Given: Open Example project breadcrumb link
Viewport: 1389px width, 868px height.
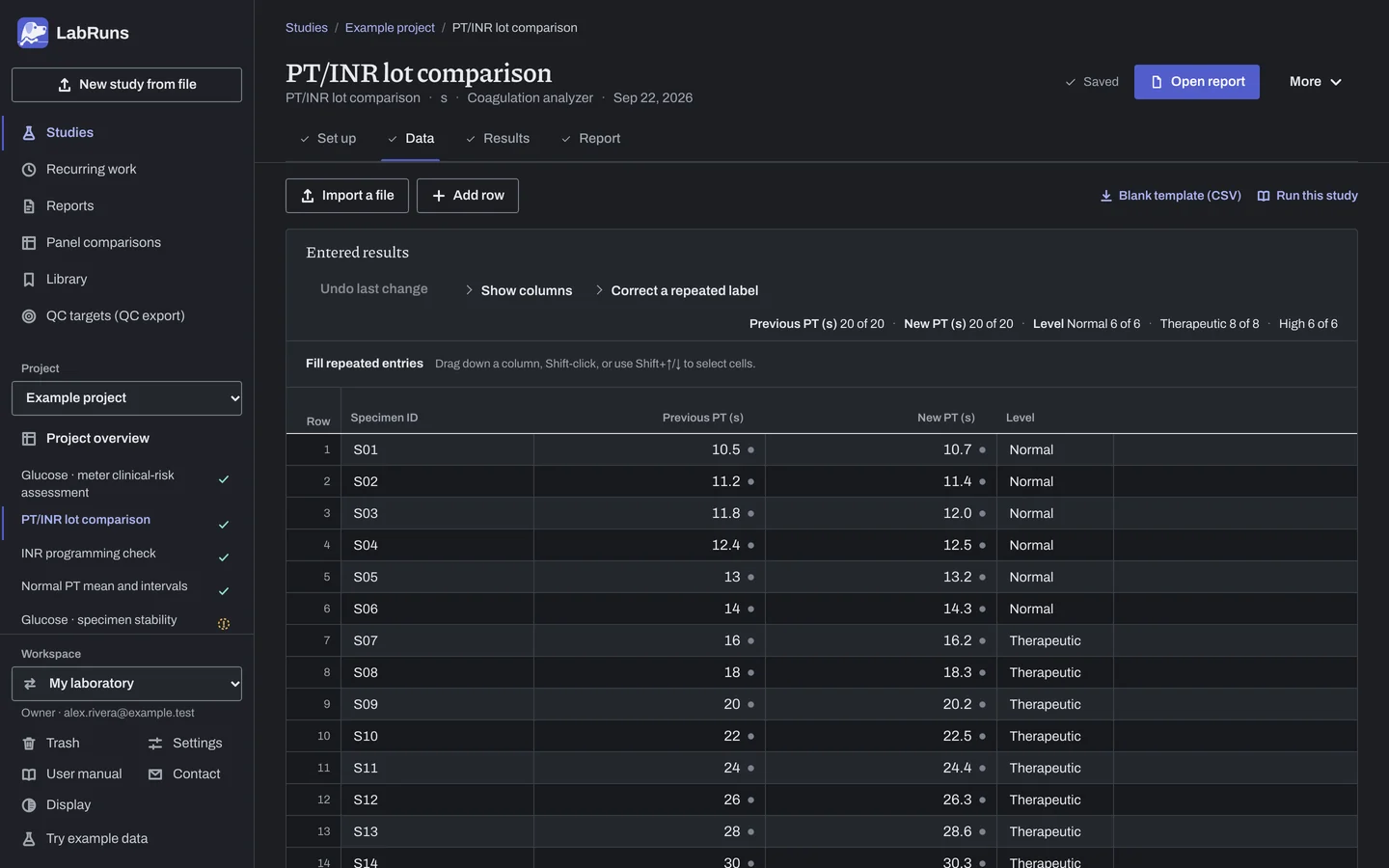Looking at the screenshot, I should [x=390, y=28].
